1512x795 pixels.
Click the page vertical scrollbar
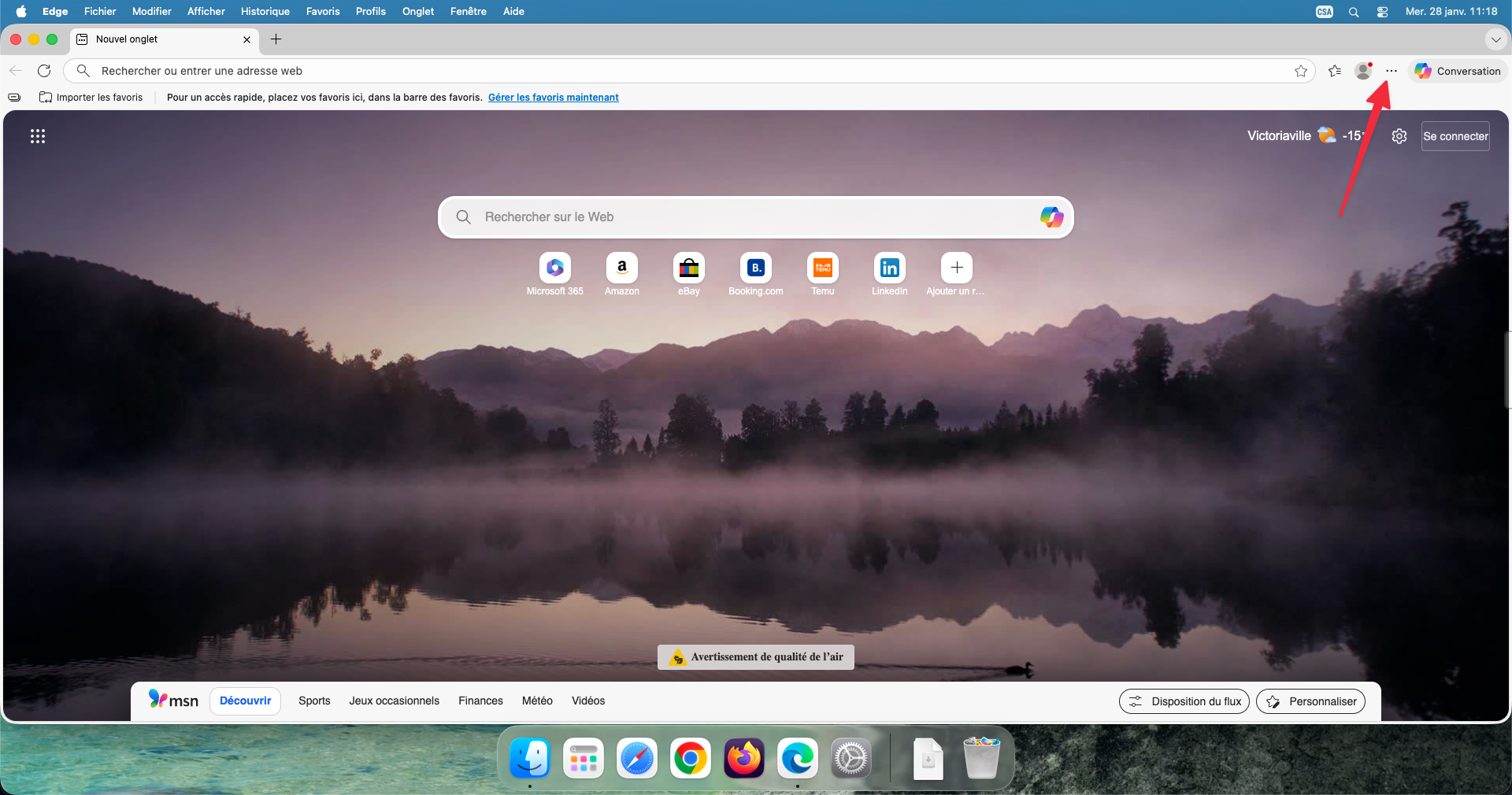coord(1507,370)
